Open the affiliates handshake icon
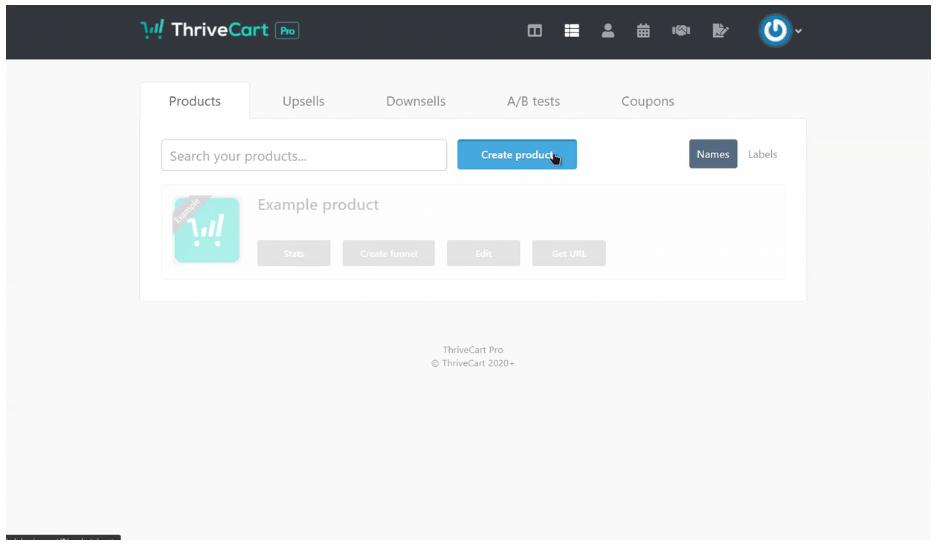 681,30
